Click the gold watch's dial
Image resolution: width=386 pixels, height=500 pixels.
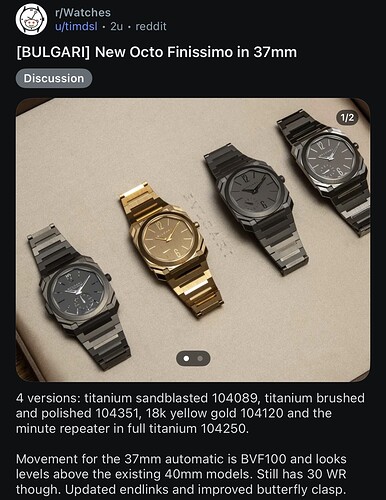click(169, 237)
